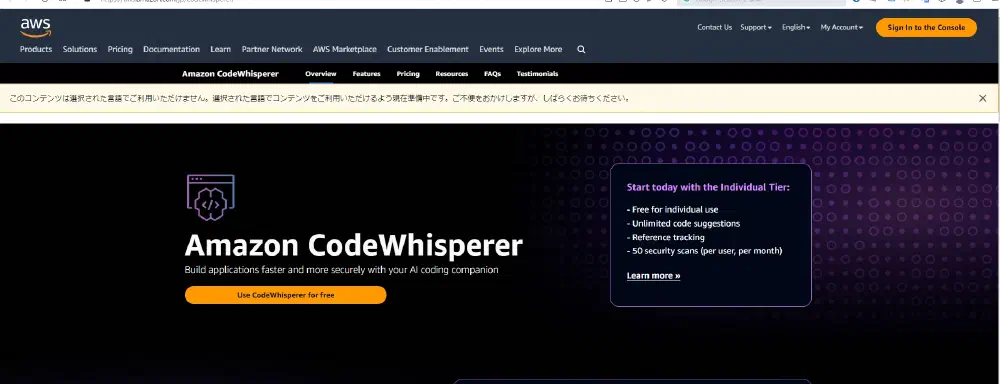The height and width of the screenshot is (384, 1000).
Task: Click the AWS logo
Action: (35, 27)
